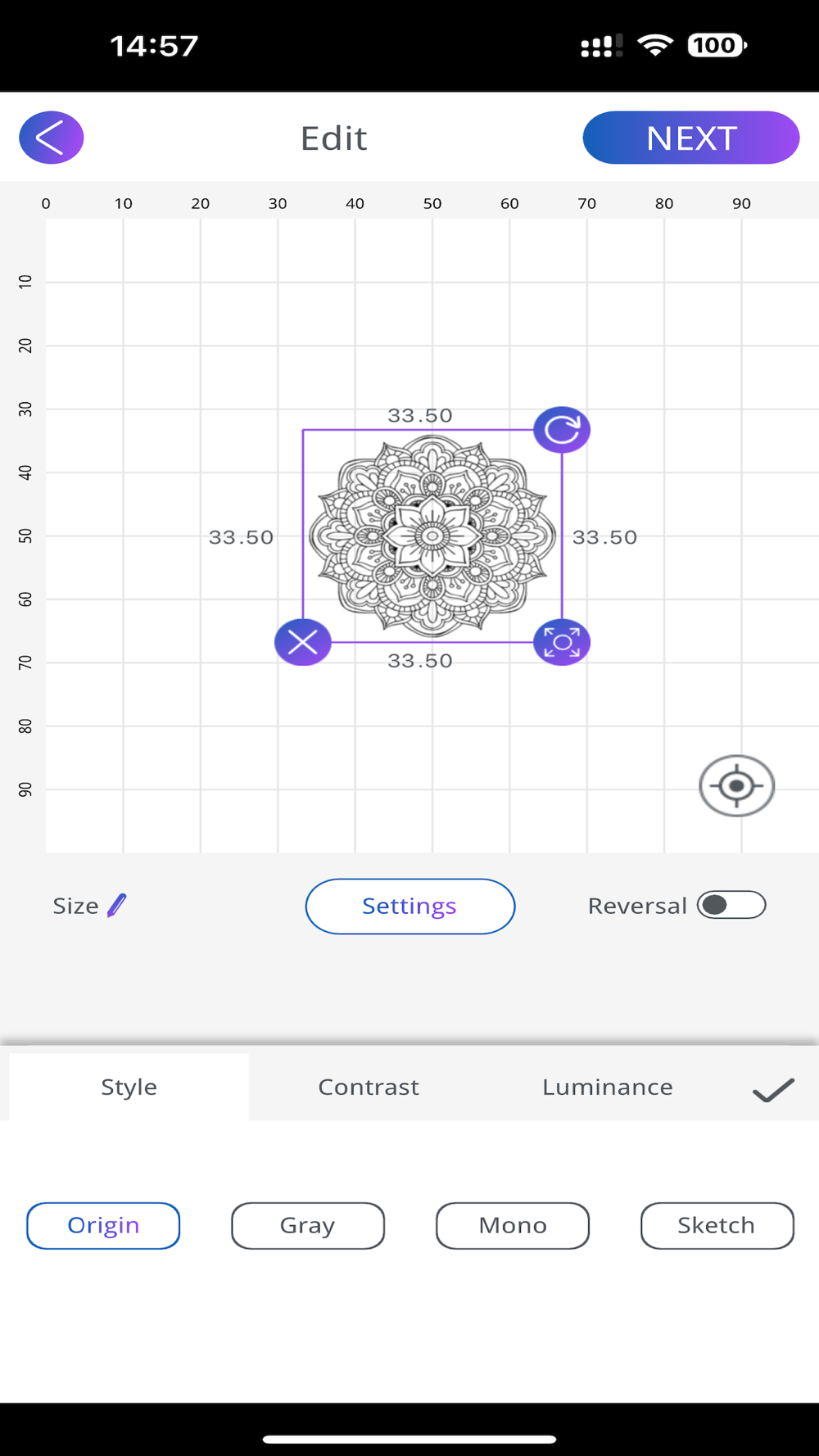Image resolution: width=819 pixels, height=1456 pixels.
Task: Tap the back arrow button
Action: point(51,138)
